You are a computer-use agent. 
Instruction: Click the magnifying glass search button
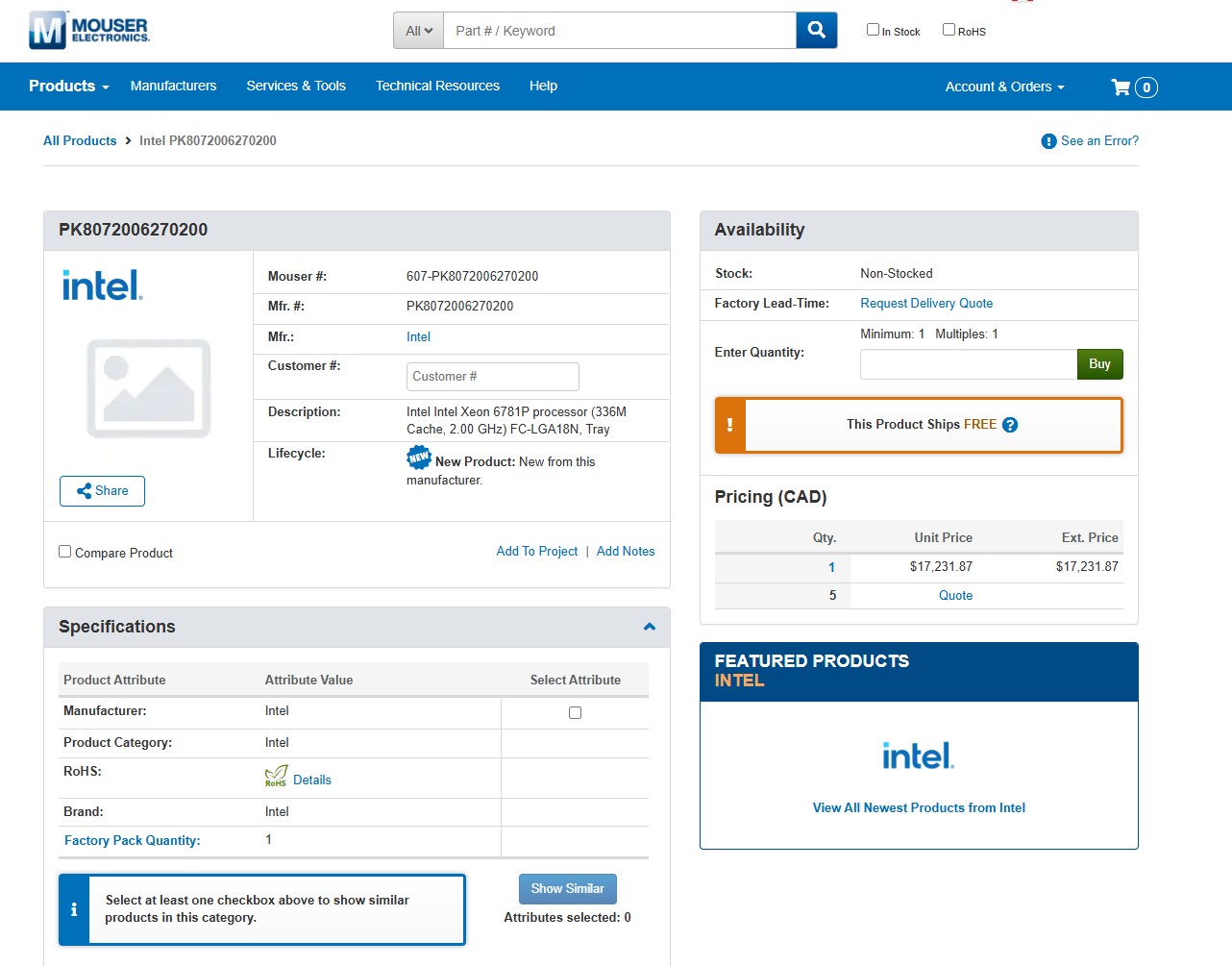click(816, 30)
